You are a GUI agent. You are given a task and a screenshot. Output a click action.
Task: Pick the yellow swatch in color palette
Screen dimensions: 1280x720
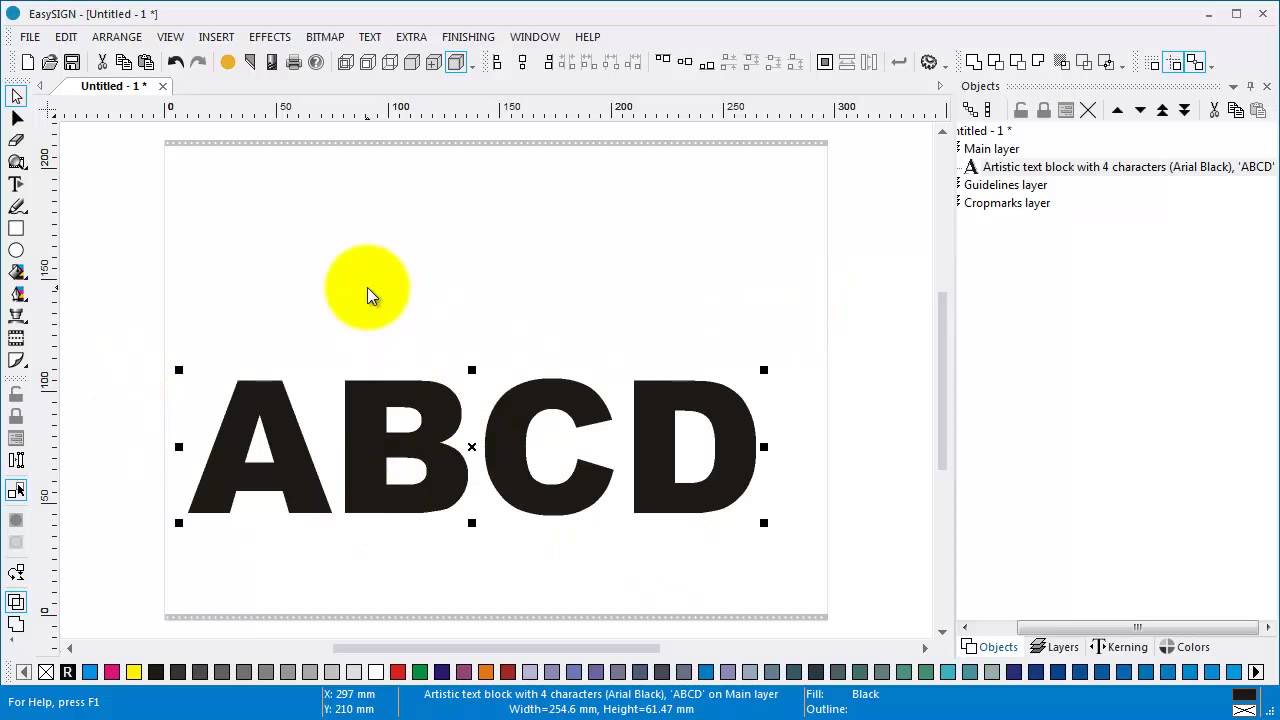134,672
